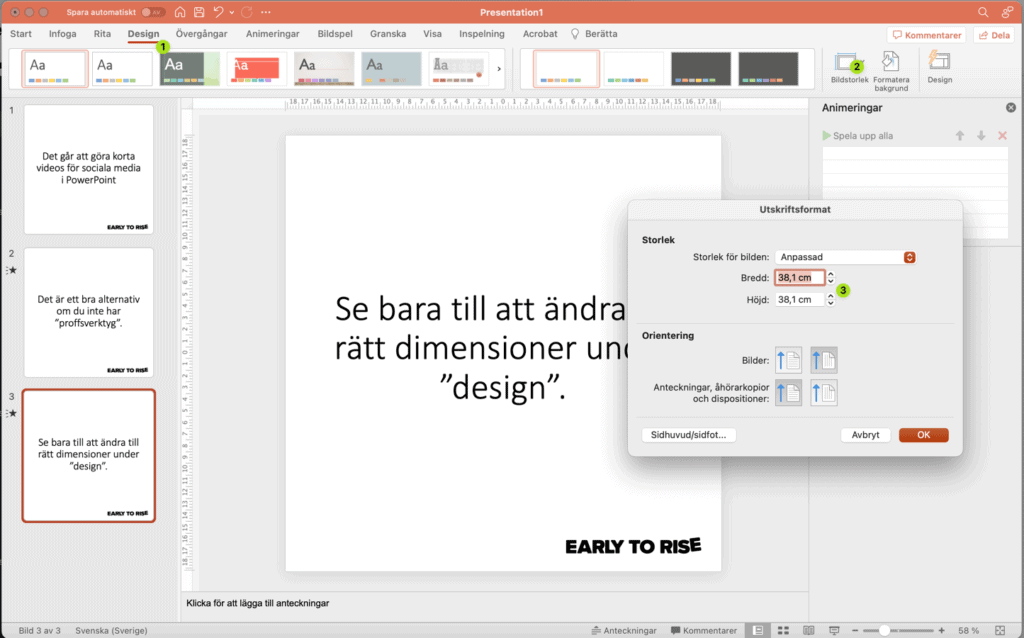
Task: Open the Bildspel tab
Action: [335, 34]
